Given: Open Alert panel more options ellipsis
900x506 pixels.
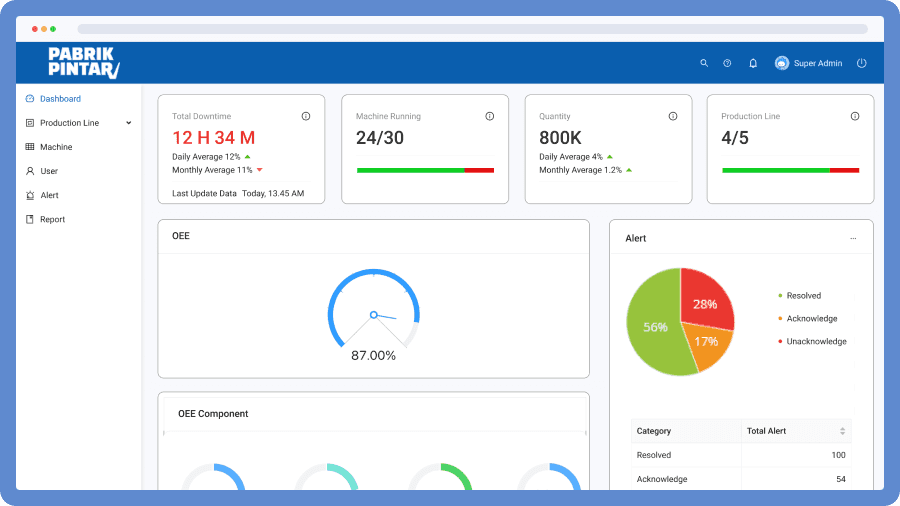Looking at the screenshot, I should 853,238.
